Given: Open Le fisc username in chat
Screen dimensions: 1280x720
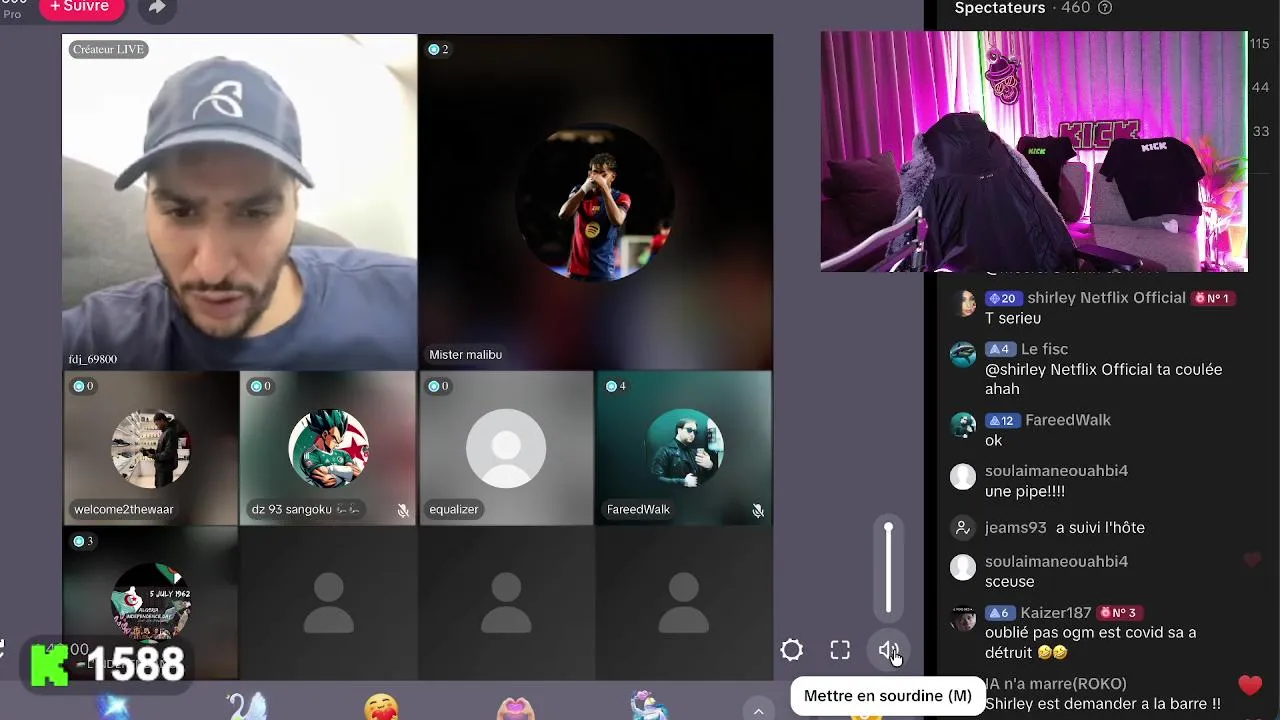Looking at the screenshot, I should [x=1045, y=349].
